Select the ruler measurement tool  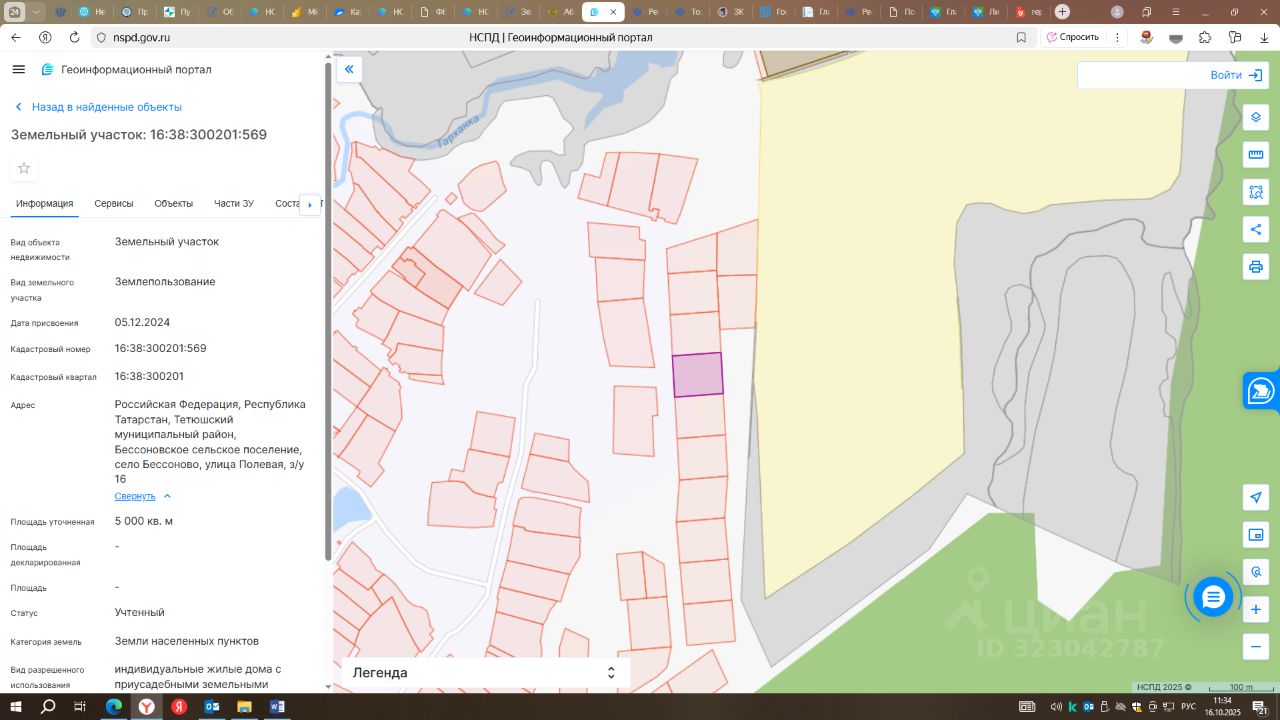click(x=1256, y=155)
